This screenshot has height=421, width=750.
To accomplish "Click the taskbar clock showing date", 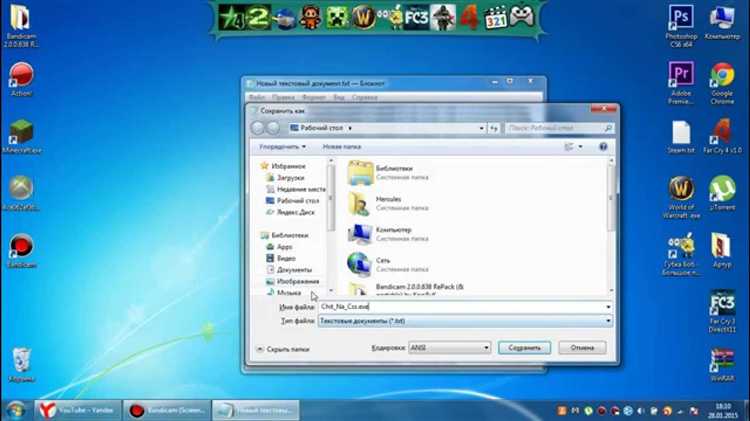I will [x=723, y=411].
